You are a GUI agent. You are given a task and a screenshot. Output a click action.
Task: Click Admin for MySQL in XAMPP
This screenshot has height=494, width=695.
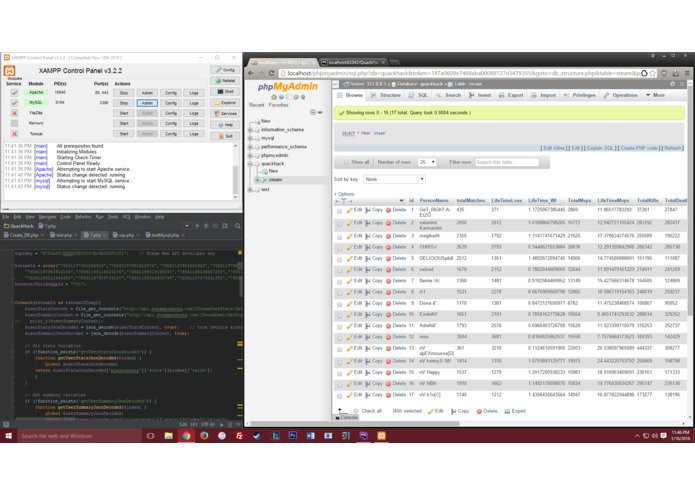tap(147, 103)
